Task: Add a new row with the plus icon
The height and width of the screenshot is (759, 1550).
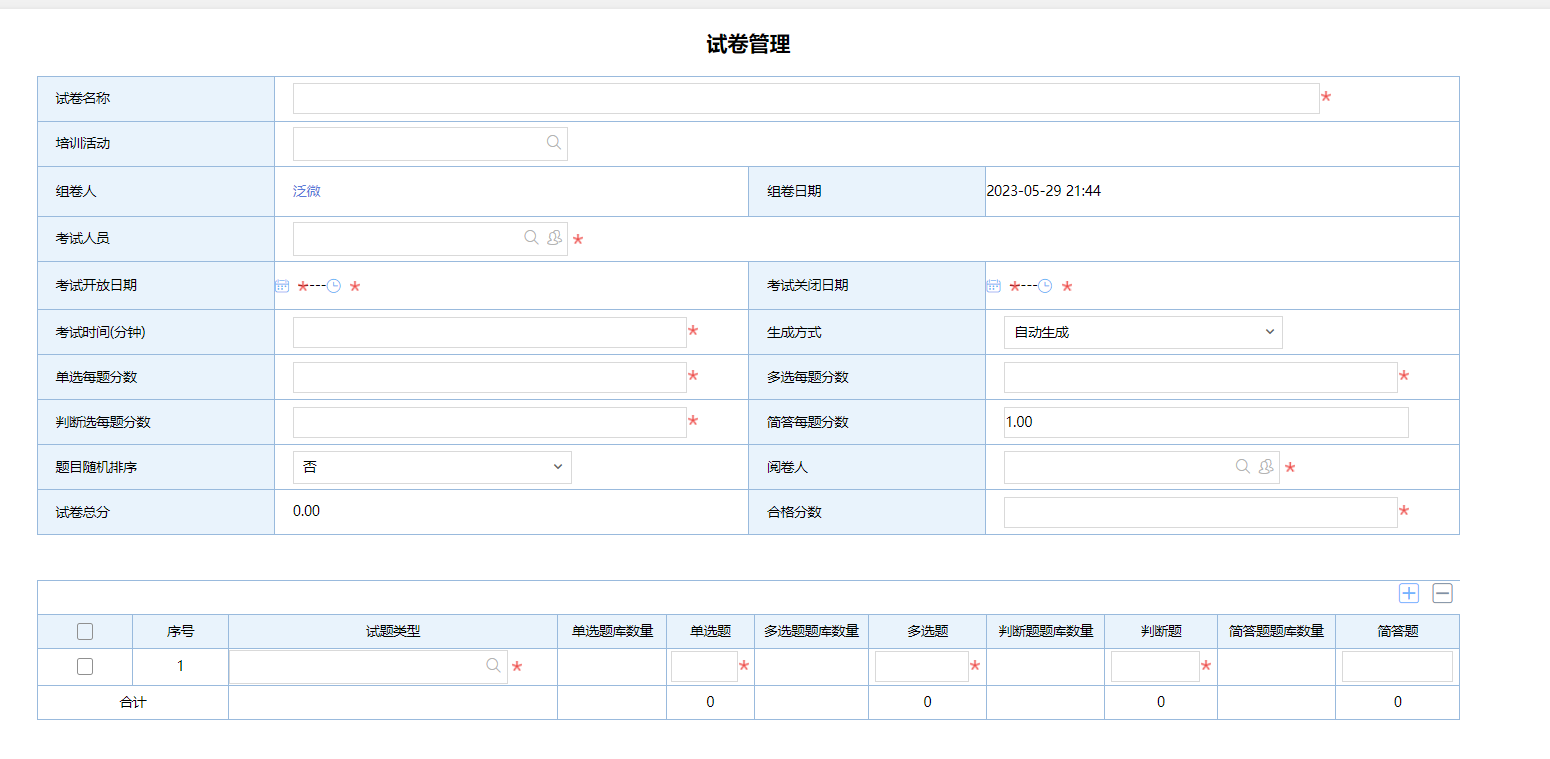Action: (1409, 593)
